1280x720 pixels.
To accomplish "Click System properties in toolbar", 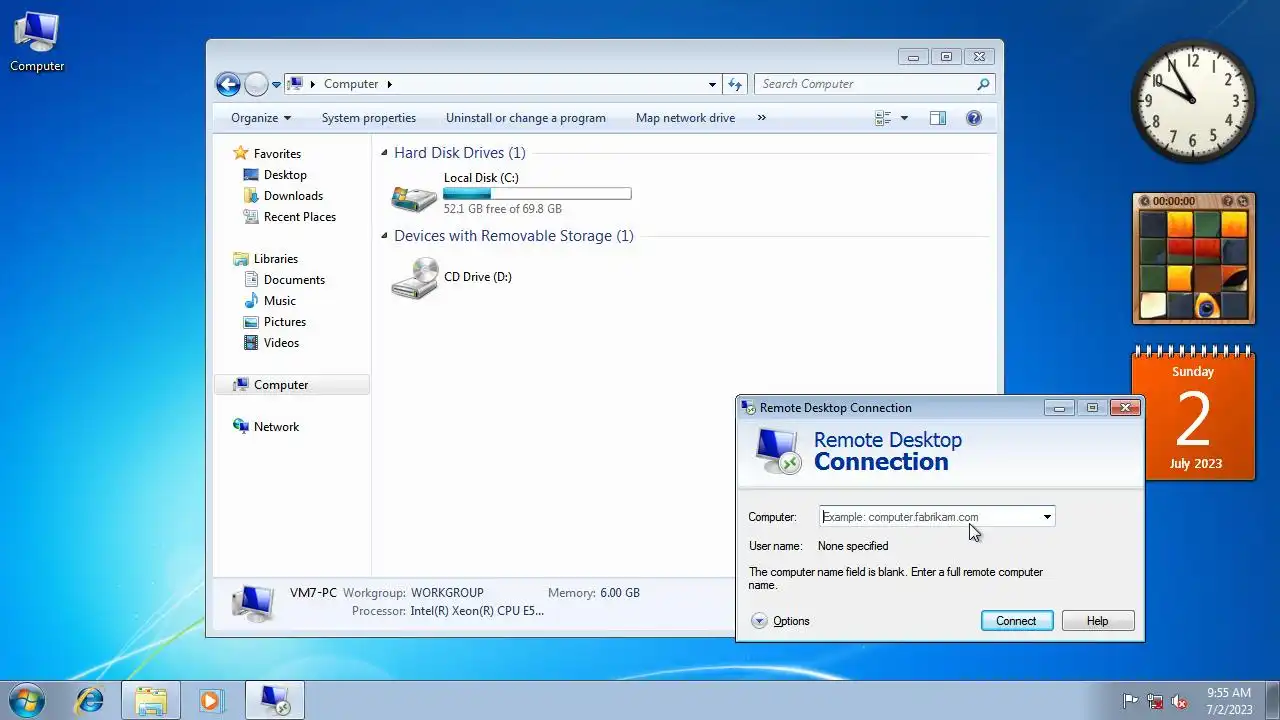I will tap(369, 118).
